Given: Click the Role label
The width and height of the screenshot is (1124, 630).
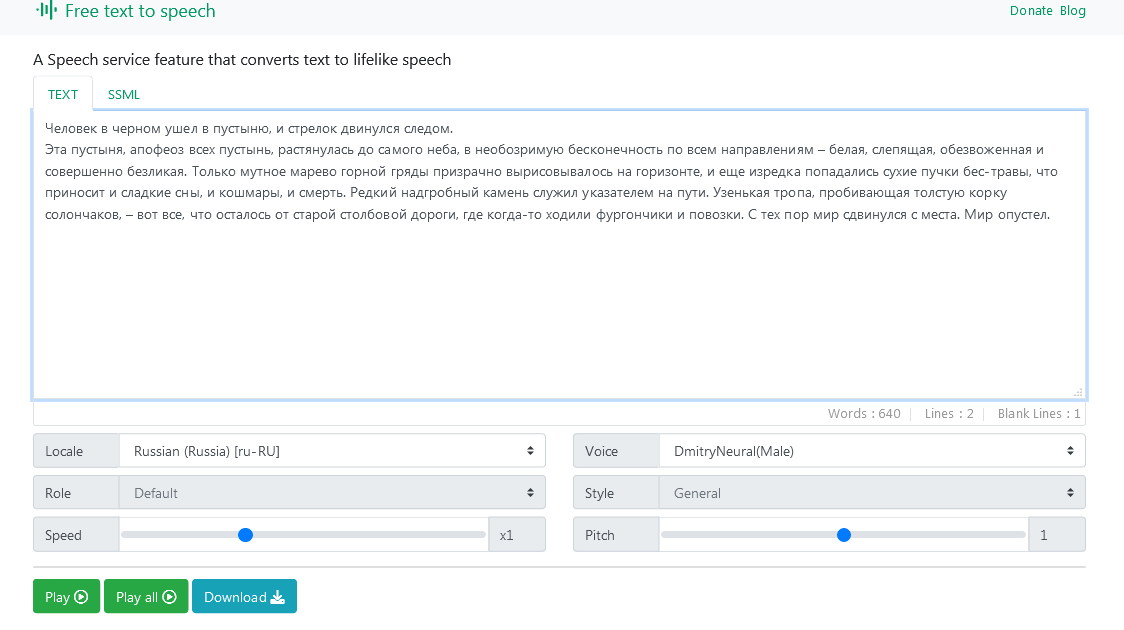Looking at the screenshot, I should click(76, 492).
